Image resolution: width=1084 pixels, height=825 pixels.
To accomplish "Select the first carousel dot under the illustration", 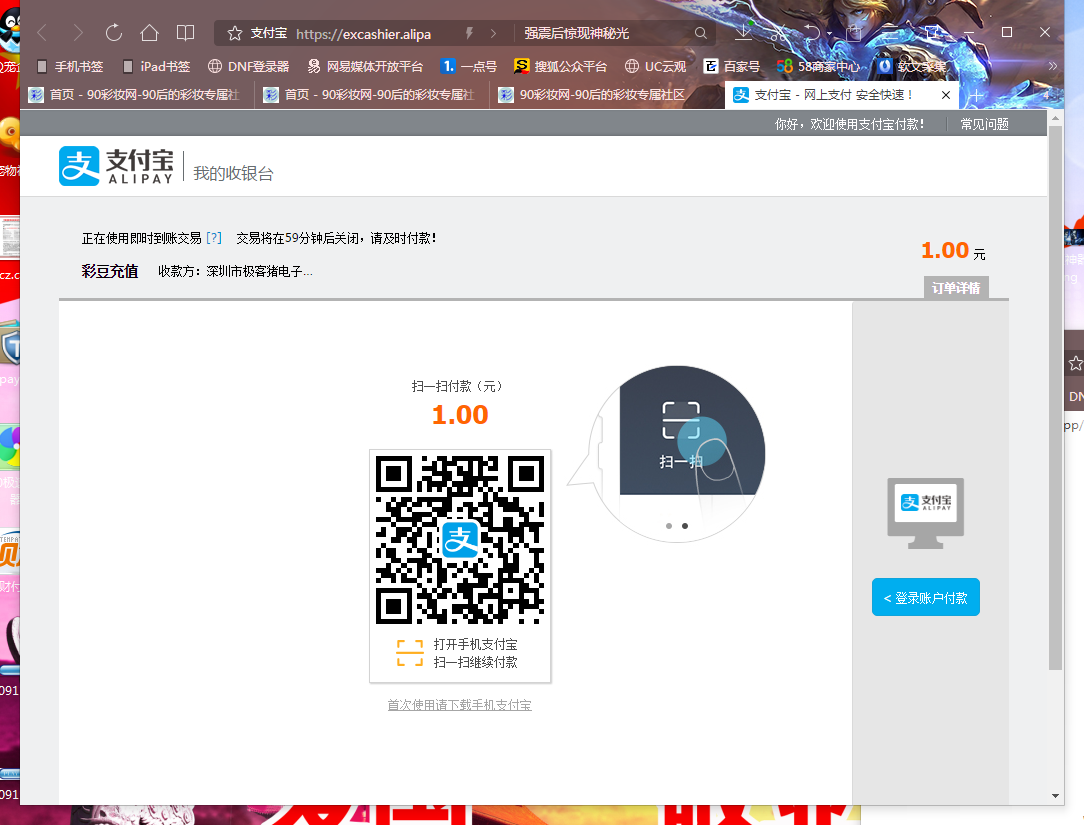I will (x=669, y=526).
